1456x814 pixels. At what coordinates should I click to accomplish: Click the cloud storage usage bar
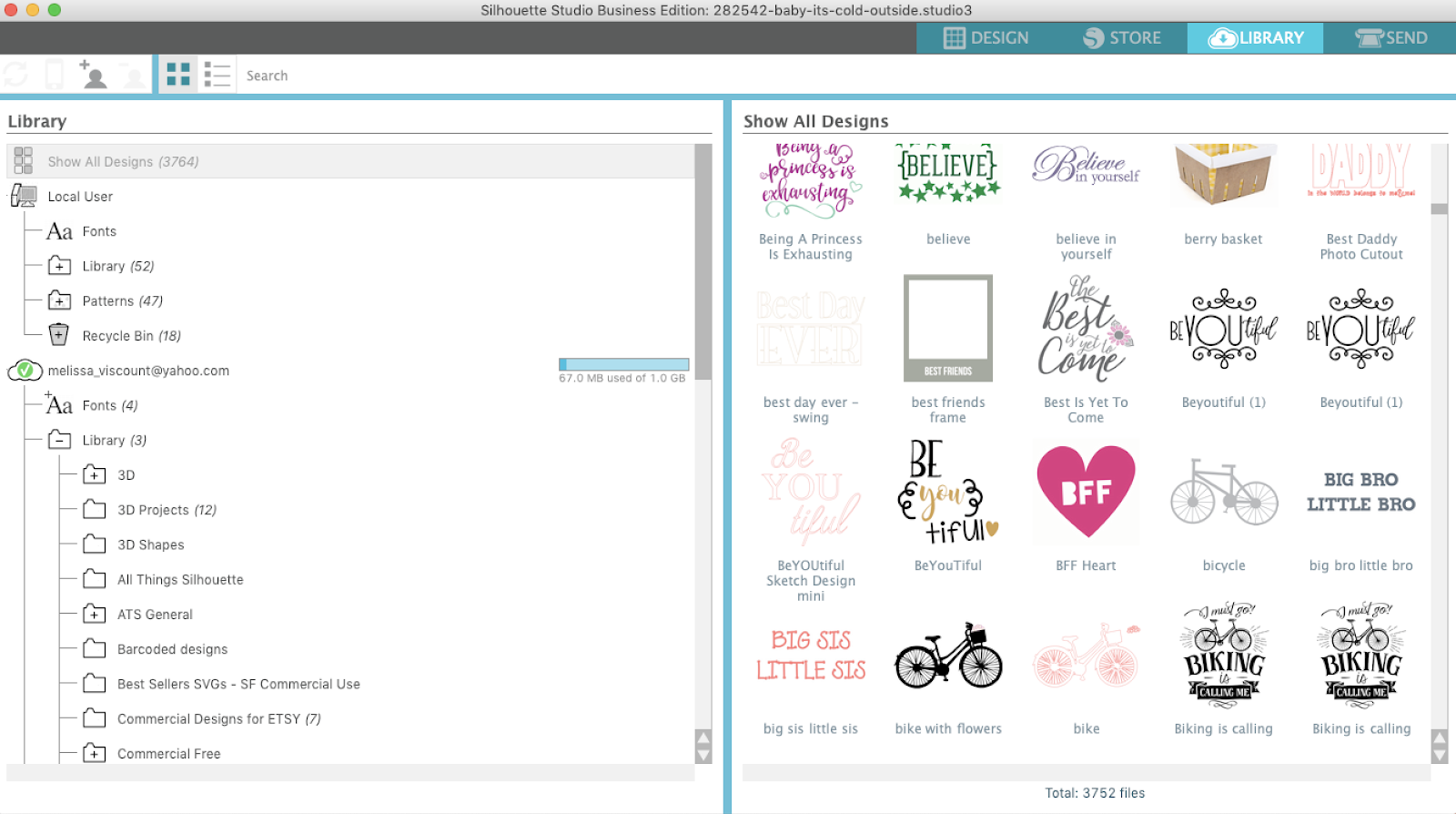click(x=623, y=364)
